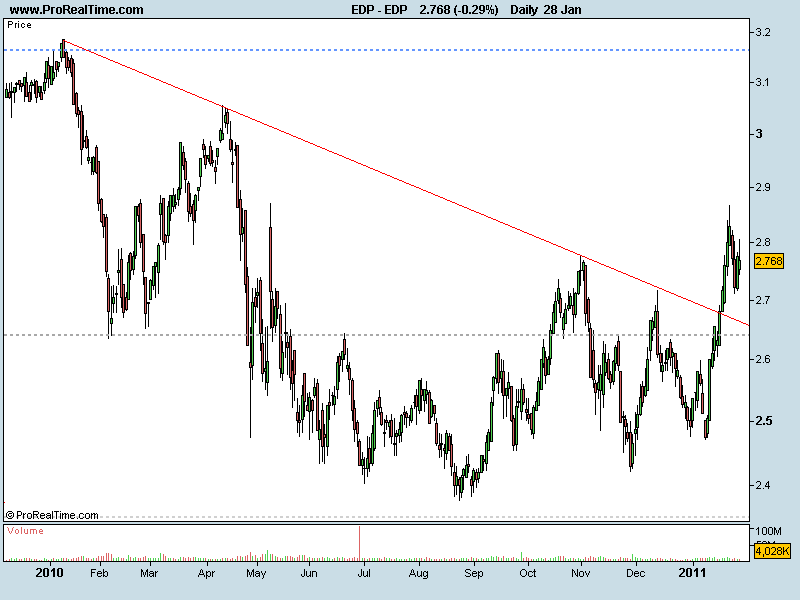
Task: Click the Nov label on time axis
Action: (581, 573)
